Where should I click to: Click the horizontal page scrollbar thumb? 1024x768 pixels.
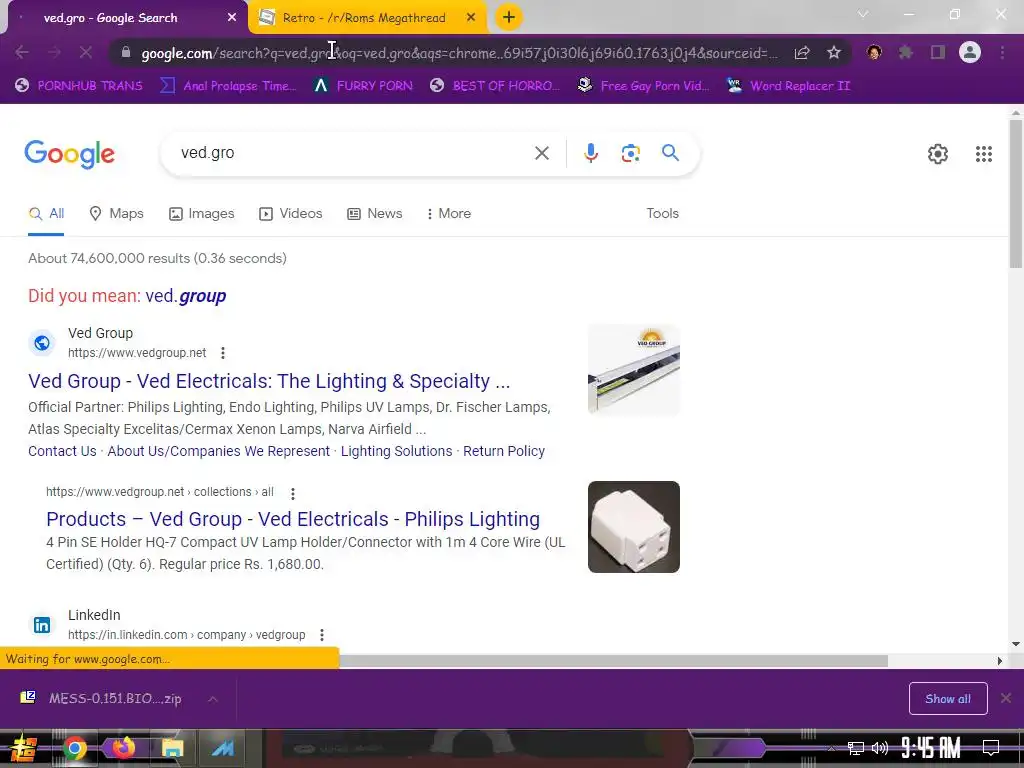click(613, 661)
